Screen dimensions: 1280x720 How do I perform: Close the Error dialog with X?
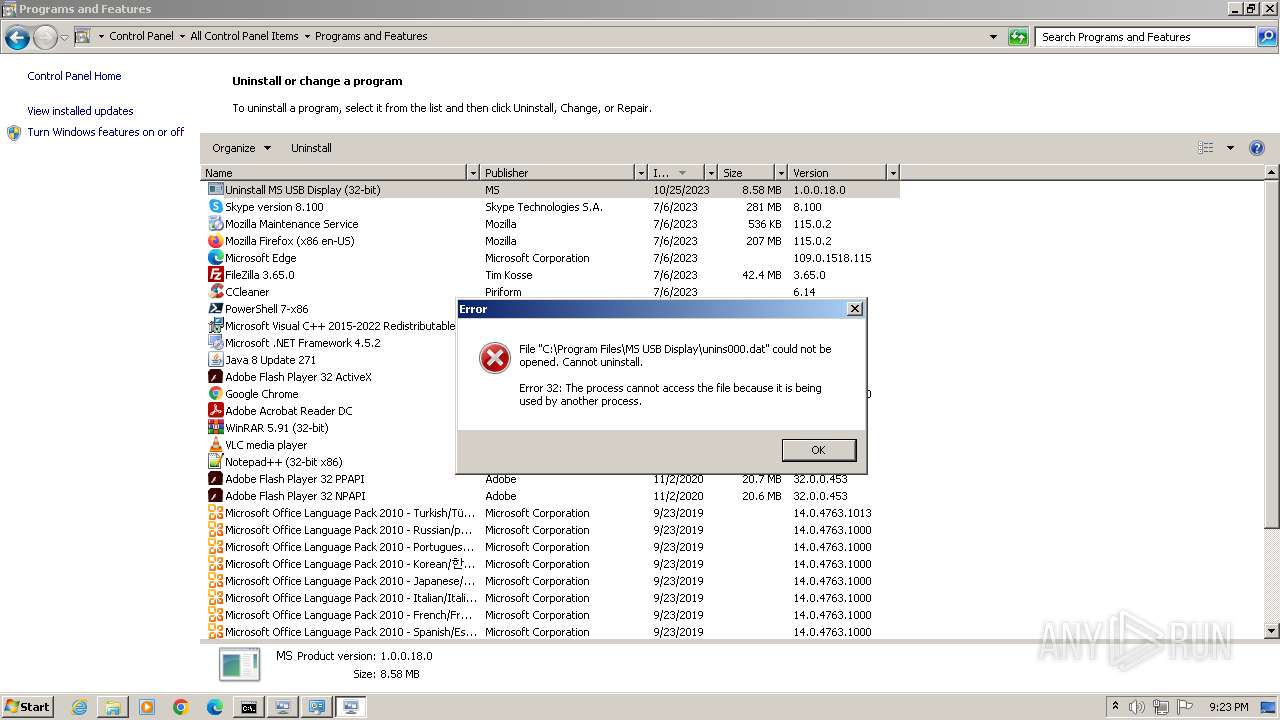(854, 309)
